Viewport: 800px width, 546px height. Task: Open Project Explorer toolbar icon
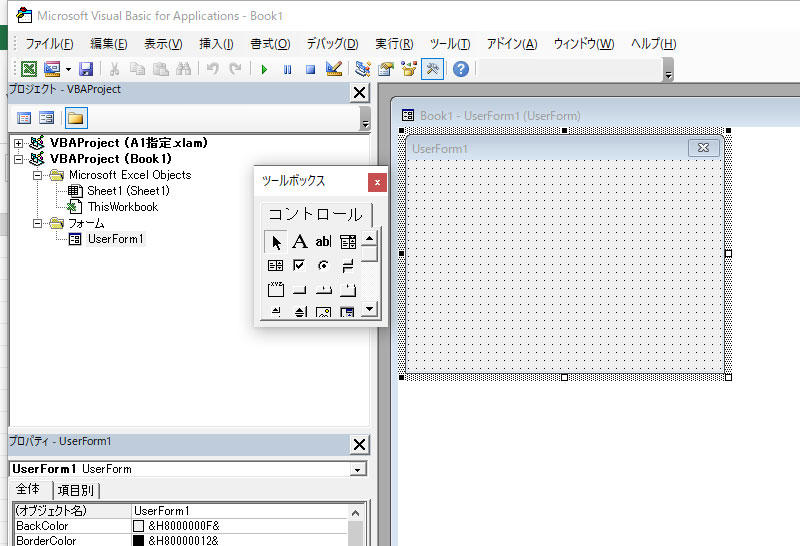(363, 69)
